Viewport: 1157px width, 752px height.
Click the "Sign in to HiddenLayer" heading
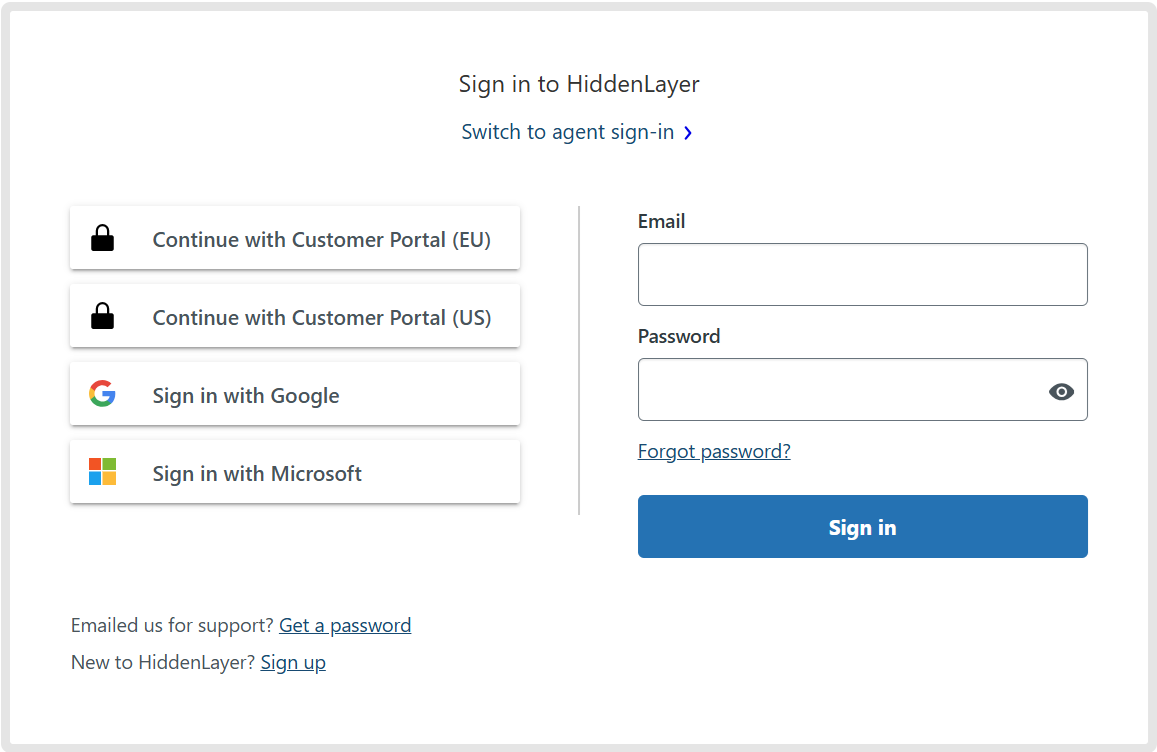pos(579,84)
